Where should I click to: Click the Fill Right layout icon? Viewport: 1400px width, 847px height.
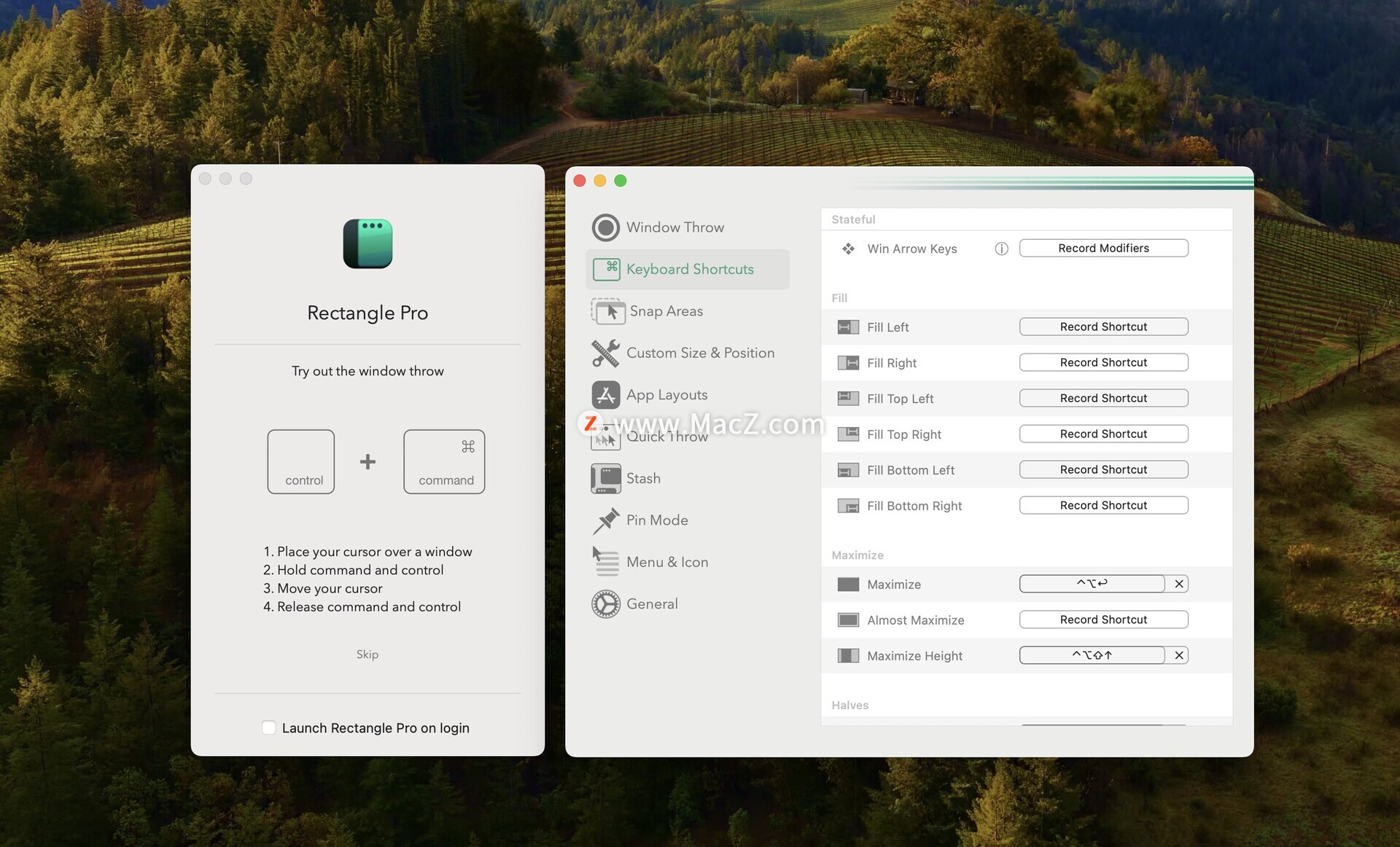click(848, 363)
